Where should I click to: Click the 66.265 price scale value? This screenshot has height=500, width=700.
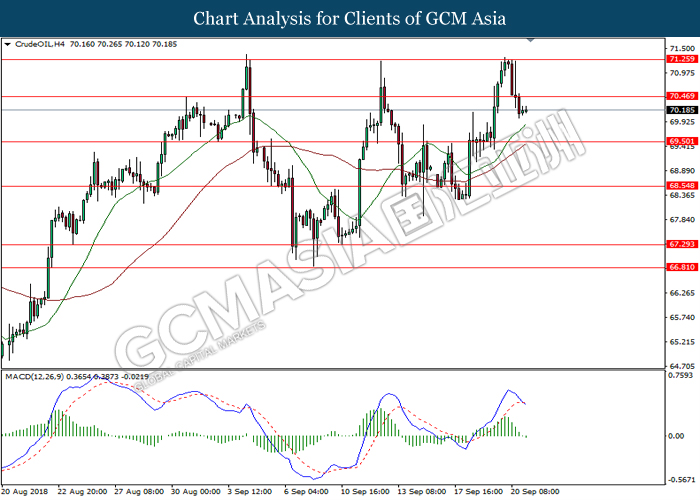click(x=682, y=293)
